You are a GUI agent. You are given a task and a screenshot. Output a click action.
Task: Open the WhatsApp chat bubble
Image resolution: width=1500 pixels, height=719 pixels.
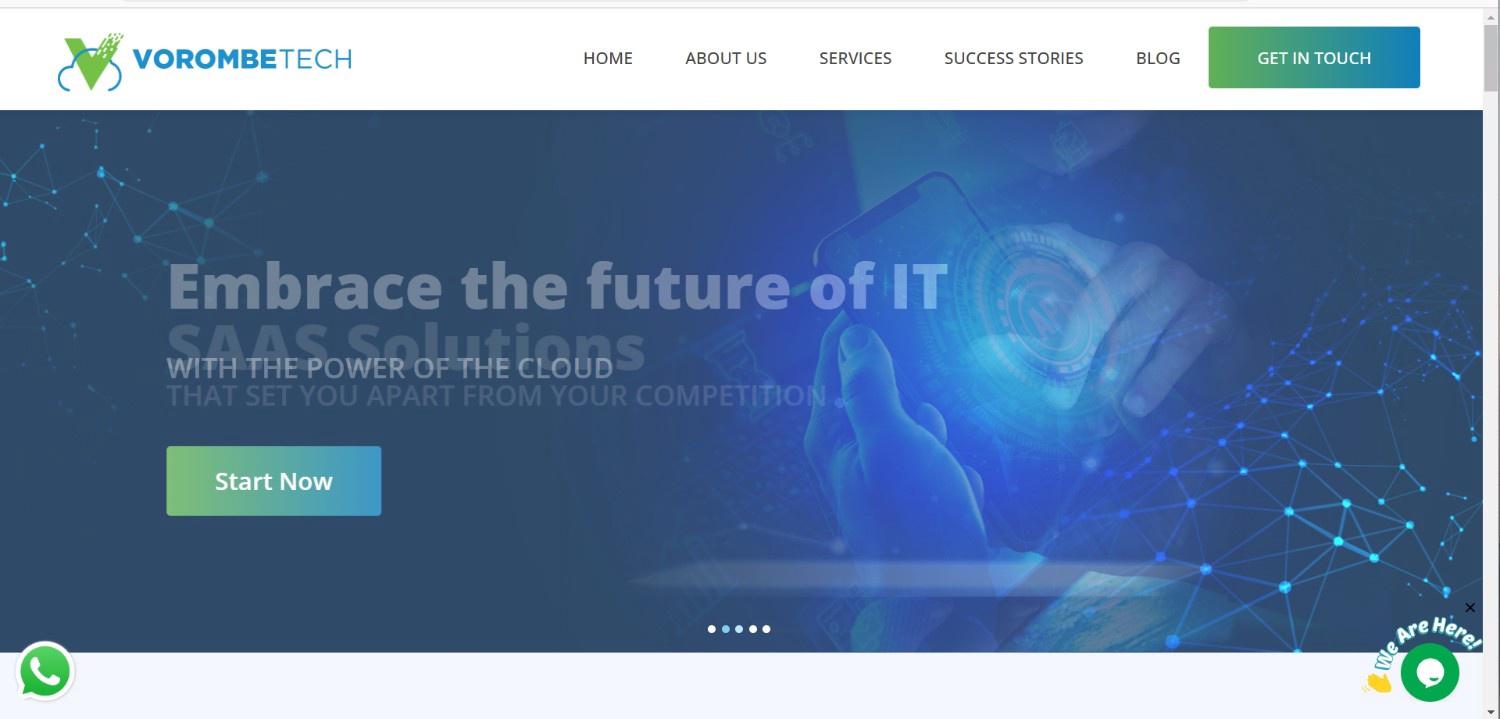[x=45, y=671]
